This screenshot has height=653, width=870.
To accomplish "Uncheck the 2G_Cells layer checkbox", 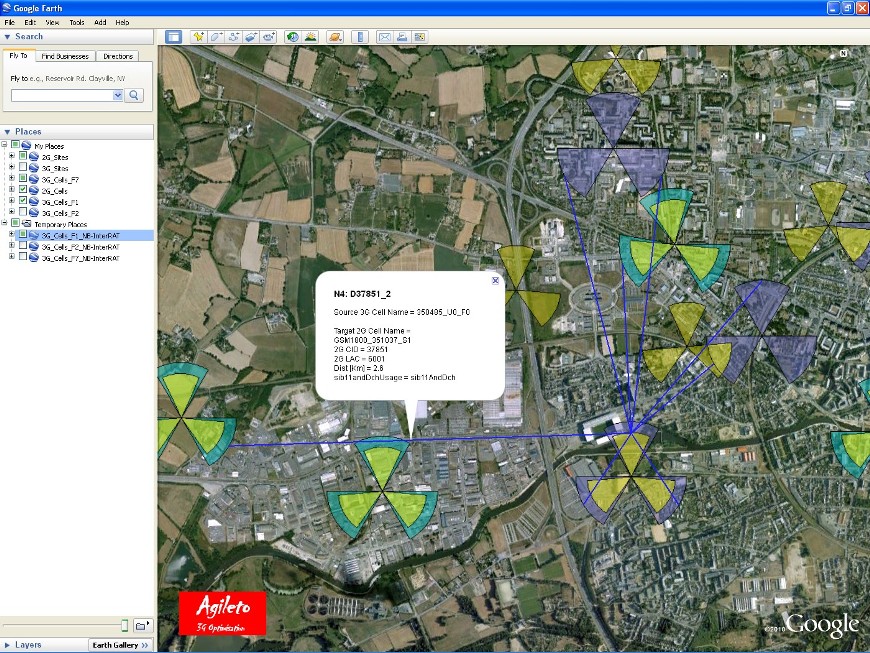I will coord(23,190).
